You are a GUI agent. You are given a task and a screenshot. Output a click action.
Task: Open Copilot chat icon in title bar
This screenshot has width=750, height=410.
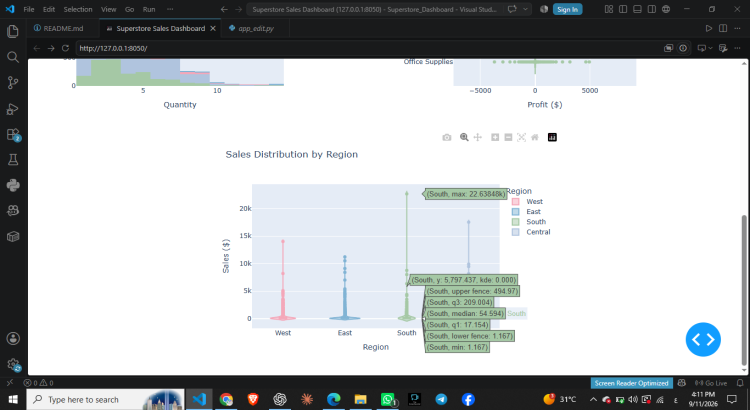(x=512, y=9)
